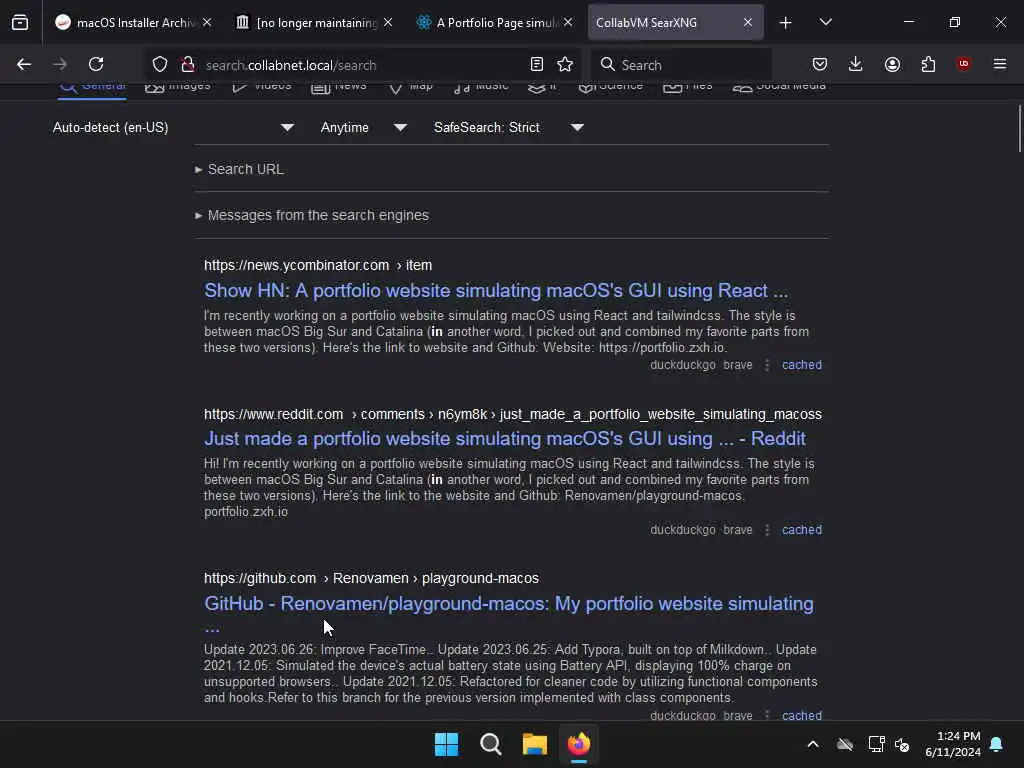Open cached copy of GitHub result
The width and height of the screenshot is (1024, 768).
pyautogui.click(x=802, y=715)
